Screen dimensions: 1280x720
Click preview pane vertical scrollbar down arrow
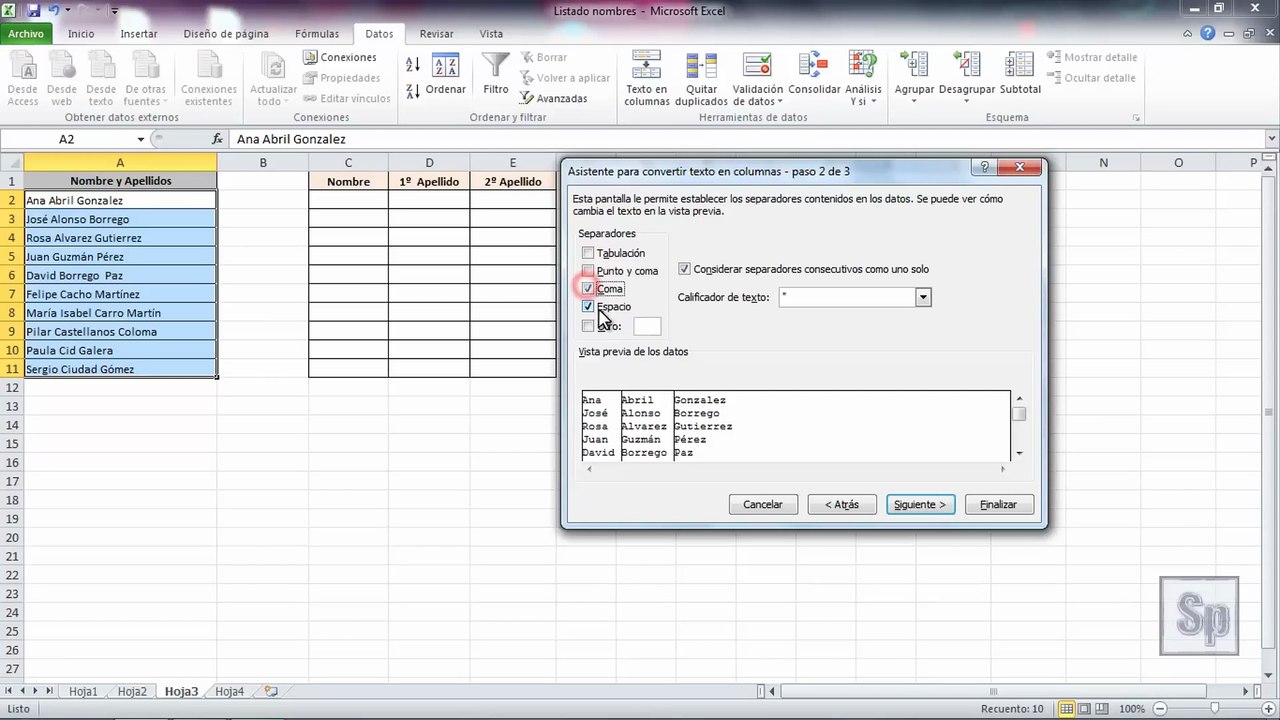coord(1019,453)
